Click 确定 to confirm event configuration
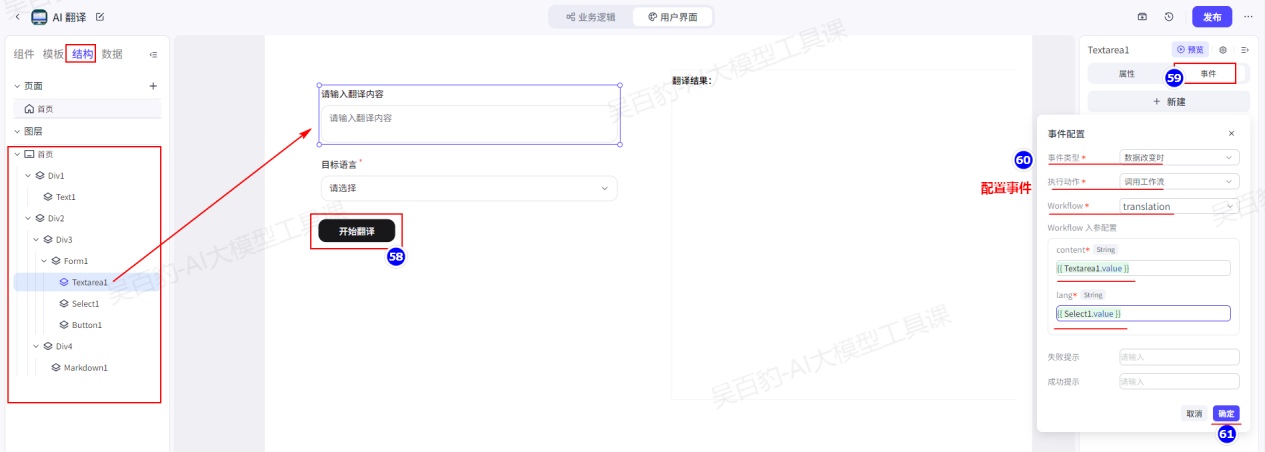This screenshot has height=452, width=1265. click(1225, 413)
